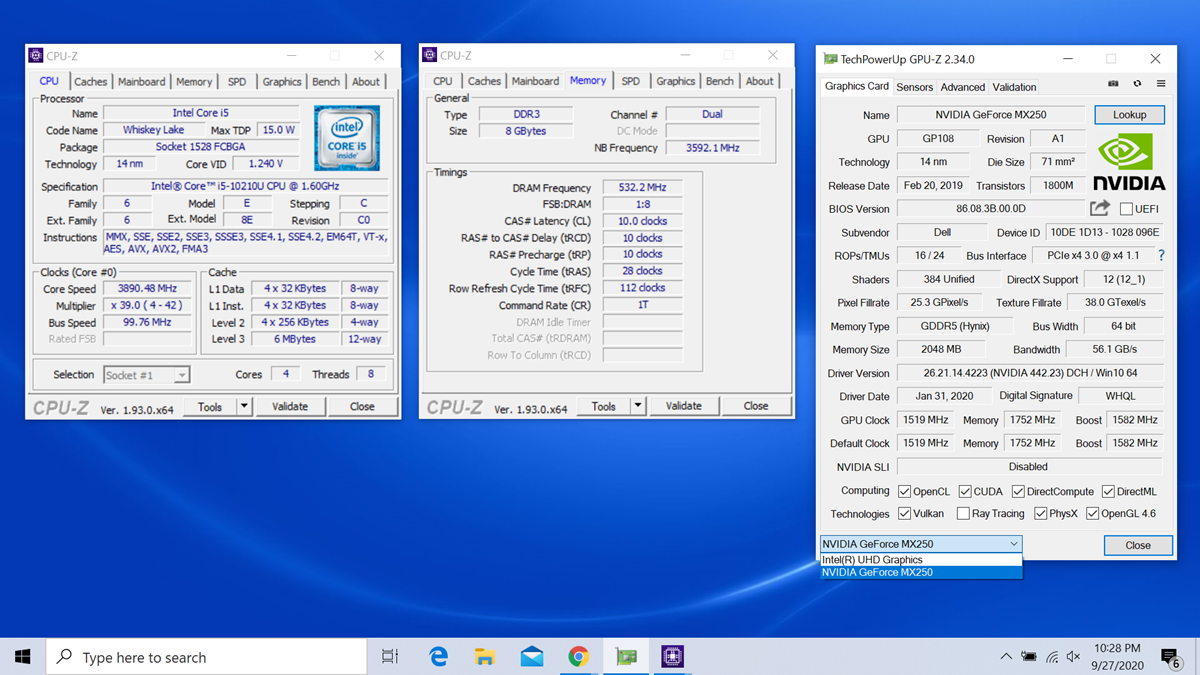Click the Close button in GPU-Z
The height and width of the screenshot is (675, 1200).
point(1138,545)
